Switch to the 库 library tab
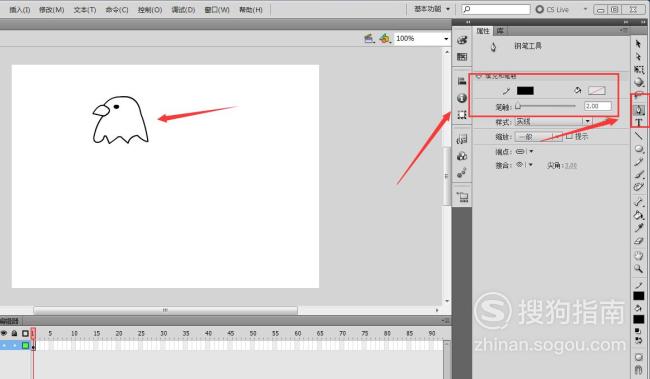This screenshot has width=650, height=379. click(500, 31)
